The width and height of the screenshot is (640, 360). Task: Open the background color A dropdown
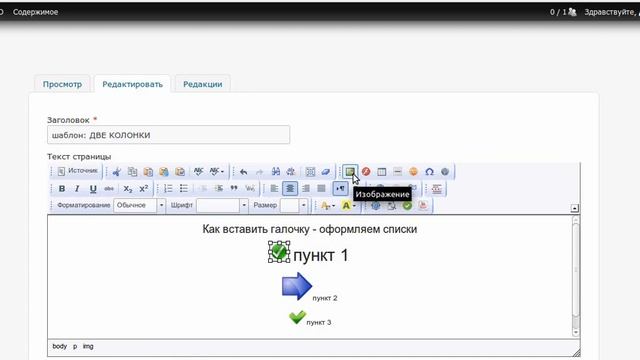(349, 206)
